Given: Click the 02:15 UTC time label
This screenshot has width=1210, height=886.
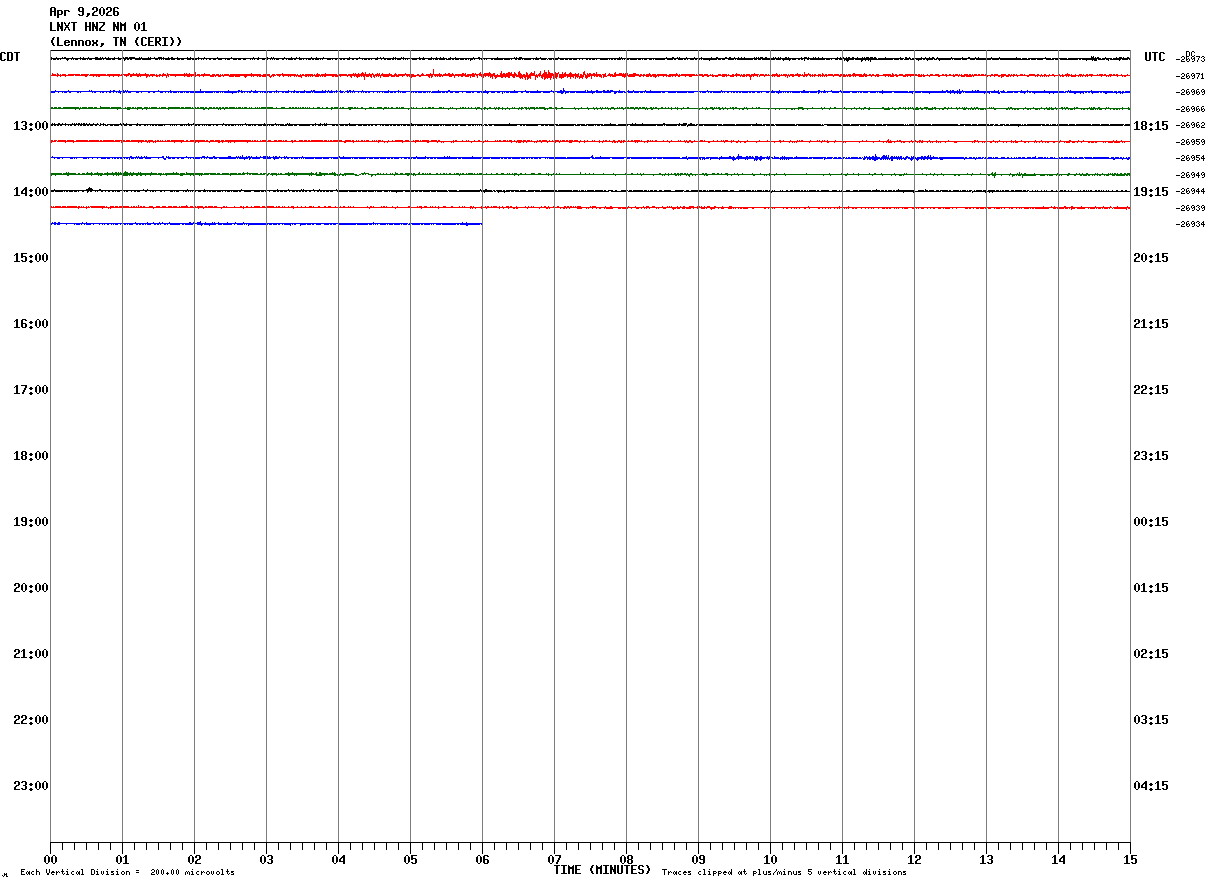Looking at the screenshot, I should click(1151, 654).
